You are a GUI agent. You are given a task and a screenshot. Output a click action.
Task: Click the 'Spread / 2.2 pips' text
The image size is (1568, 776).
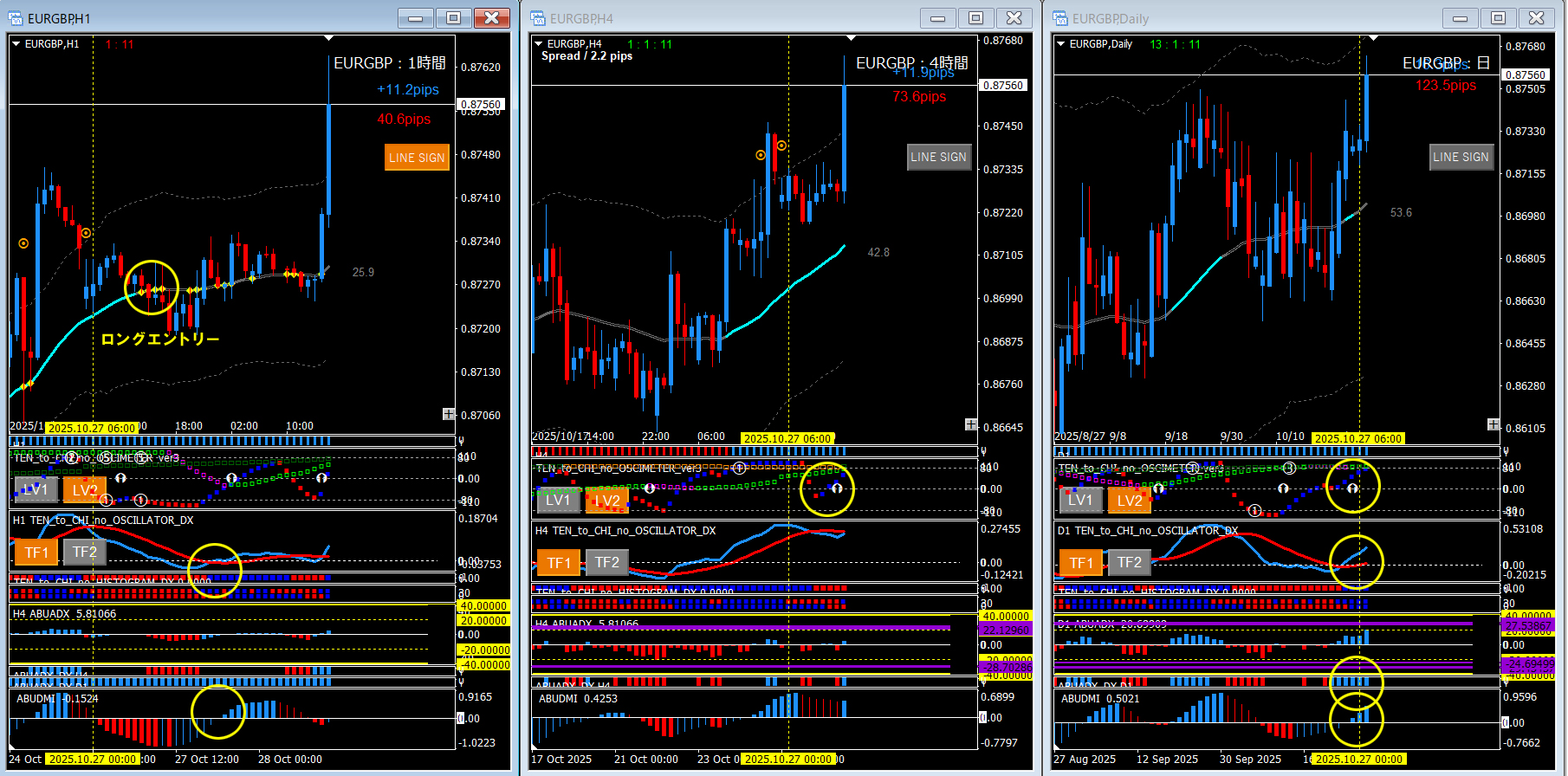[586, 56]
